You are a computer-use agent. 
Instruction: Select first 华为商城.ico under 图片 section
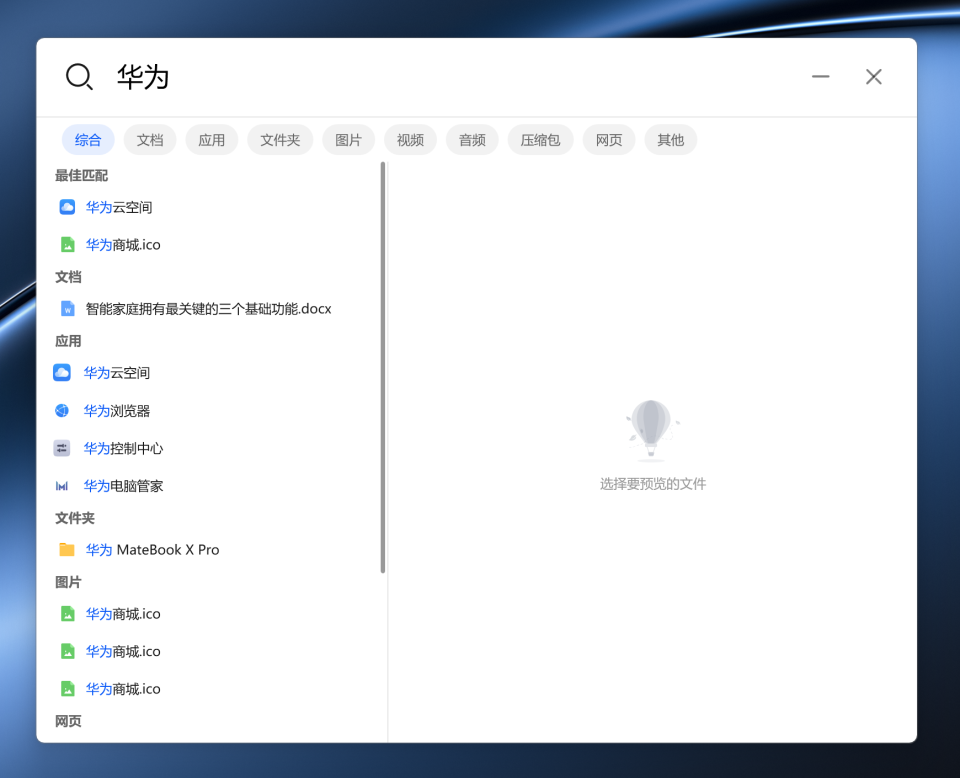coord(123,614)
